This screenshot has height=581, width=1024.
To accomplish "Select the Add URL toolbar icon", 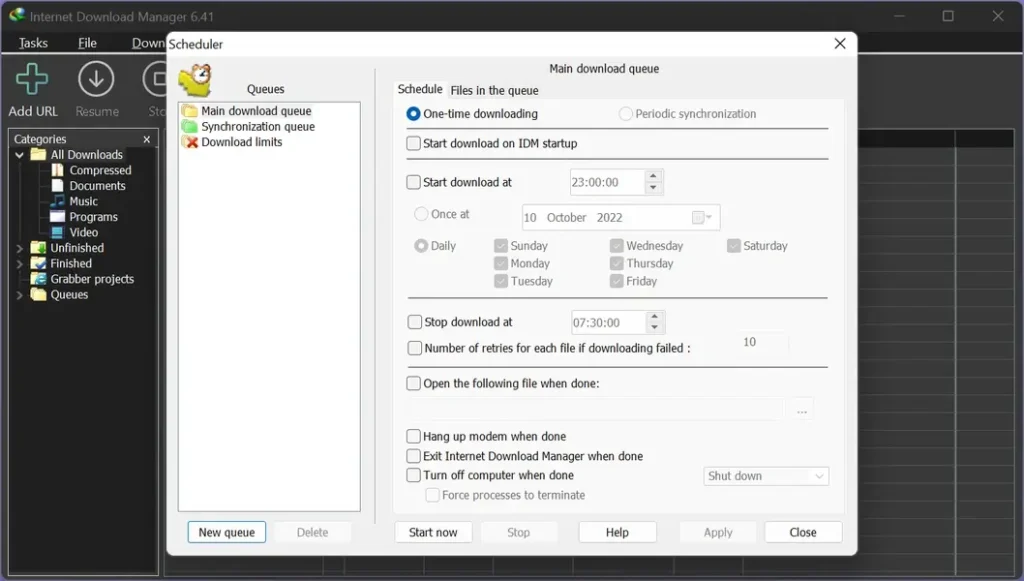I will tap(31, 80).
